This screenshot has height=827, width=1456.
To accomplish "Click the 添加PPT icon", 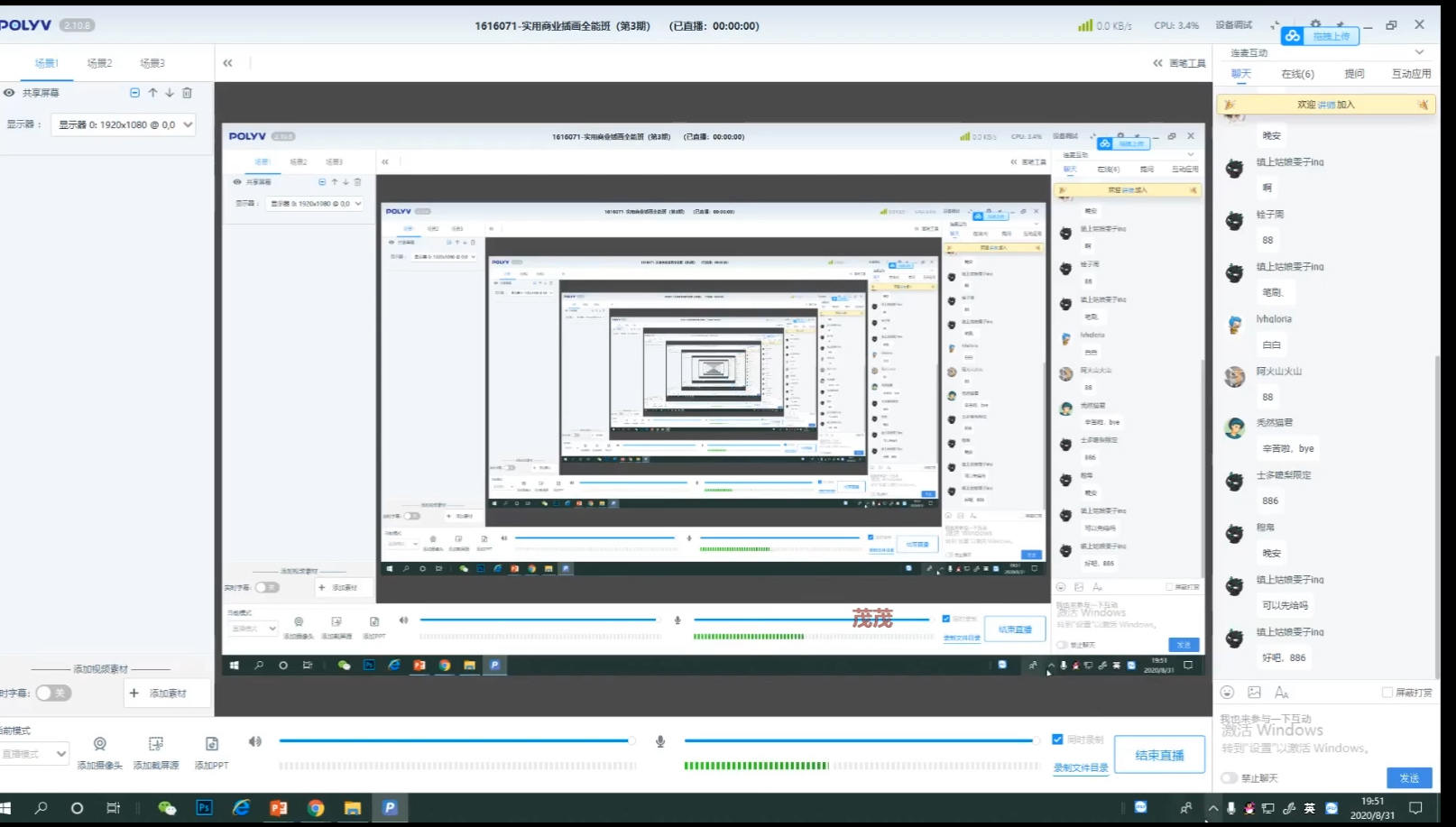I will pyautogui.click(x=212, y=744).
